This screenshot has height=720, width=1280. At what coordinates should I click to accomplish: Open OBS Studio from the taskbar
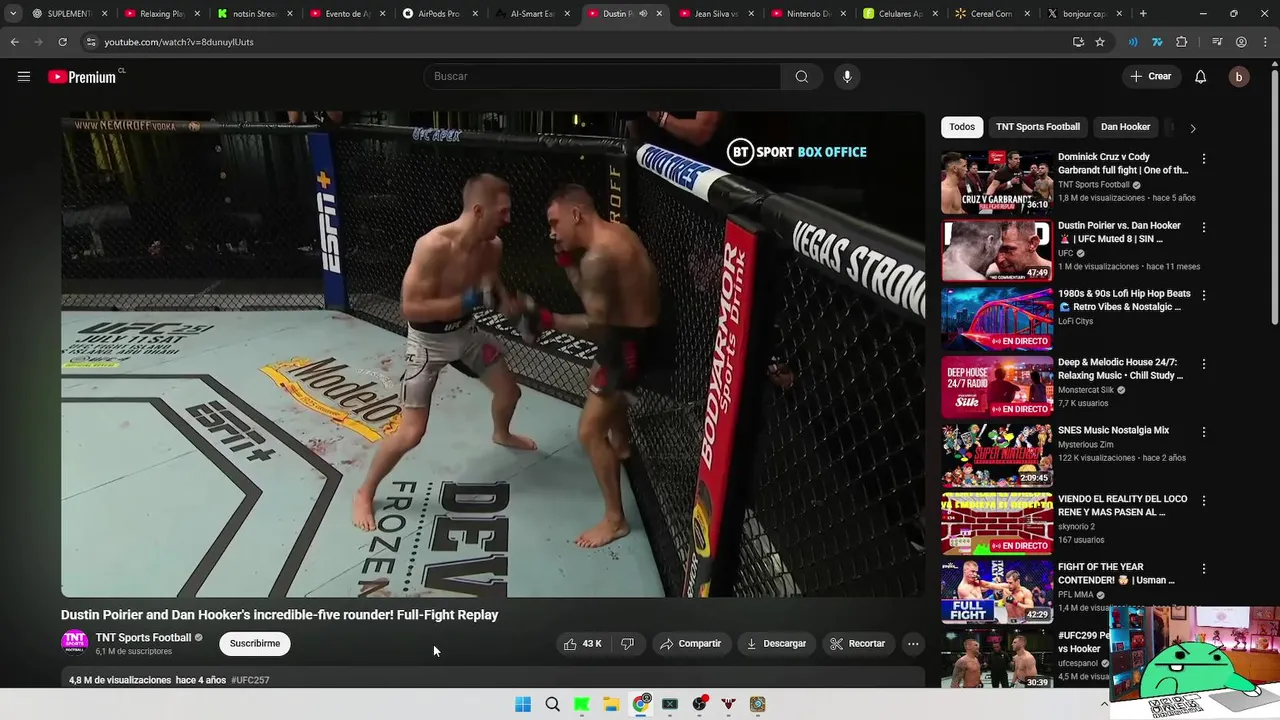pos(699,704)
